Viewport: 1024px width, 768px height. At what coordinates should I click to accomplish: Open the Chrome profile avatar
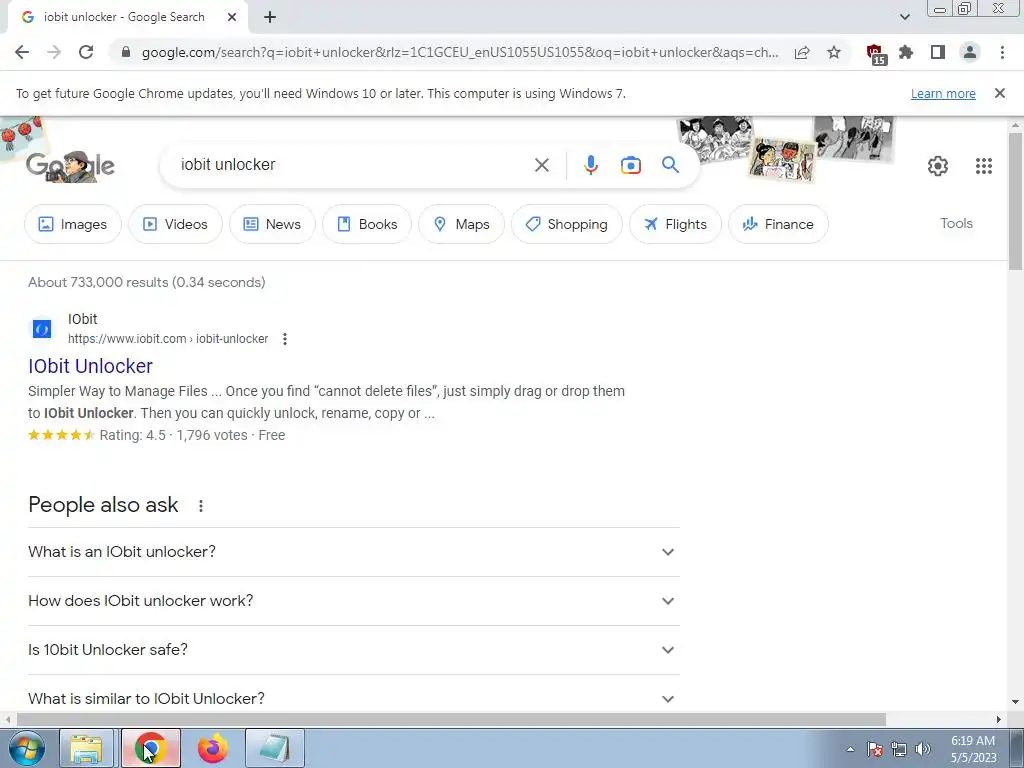point(970,52)
